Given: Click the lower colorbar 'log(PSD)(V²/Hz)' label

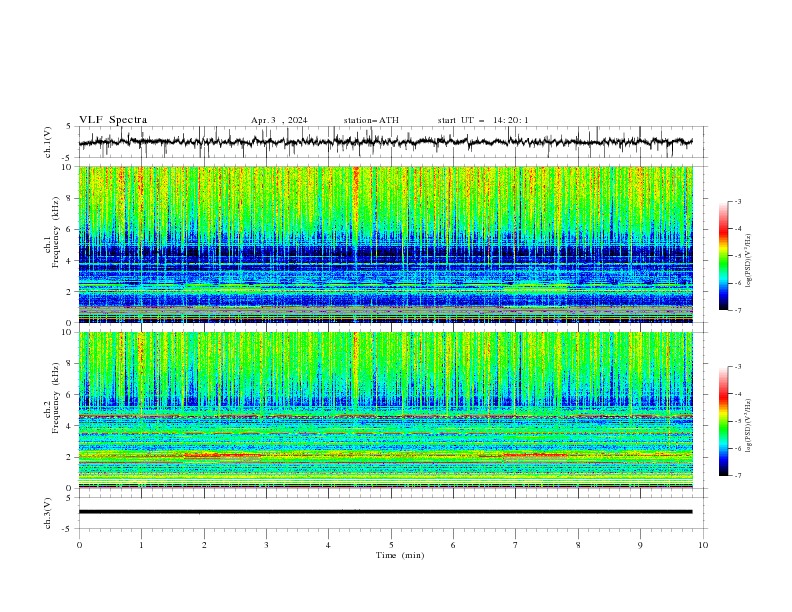Looking at the screenshot, I should coord(749,425).
